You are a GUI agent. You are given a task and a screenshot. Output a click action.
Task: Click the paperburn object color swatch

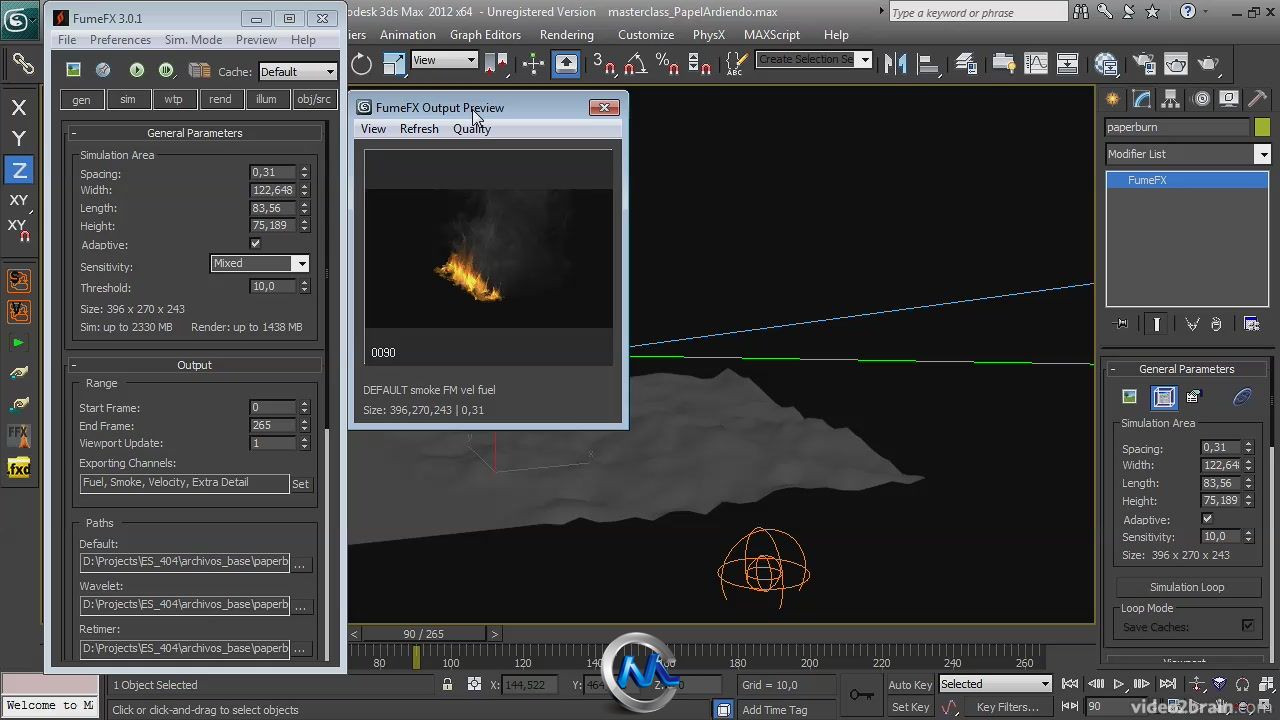tap(1262, 128)
